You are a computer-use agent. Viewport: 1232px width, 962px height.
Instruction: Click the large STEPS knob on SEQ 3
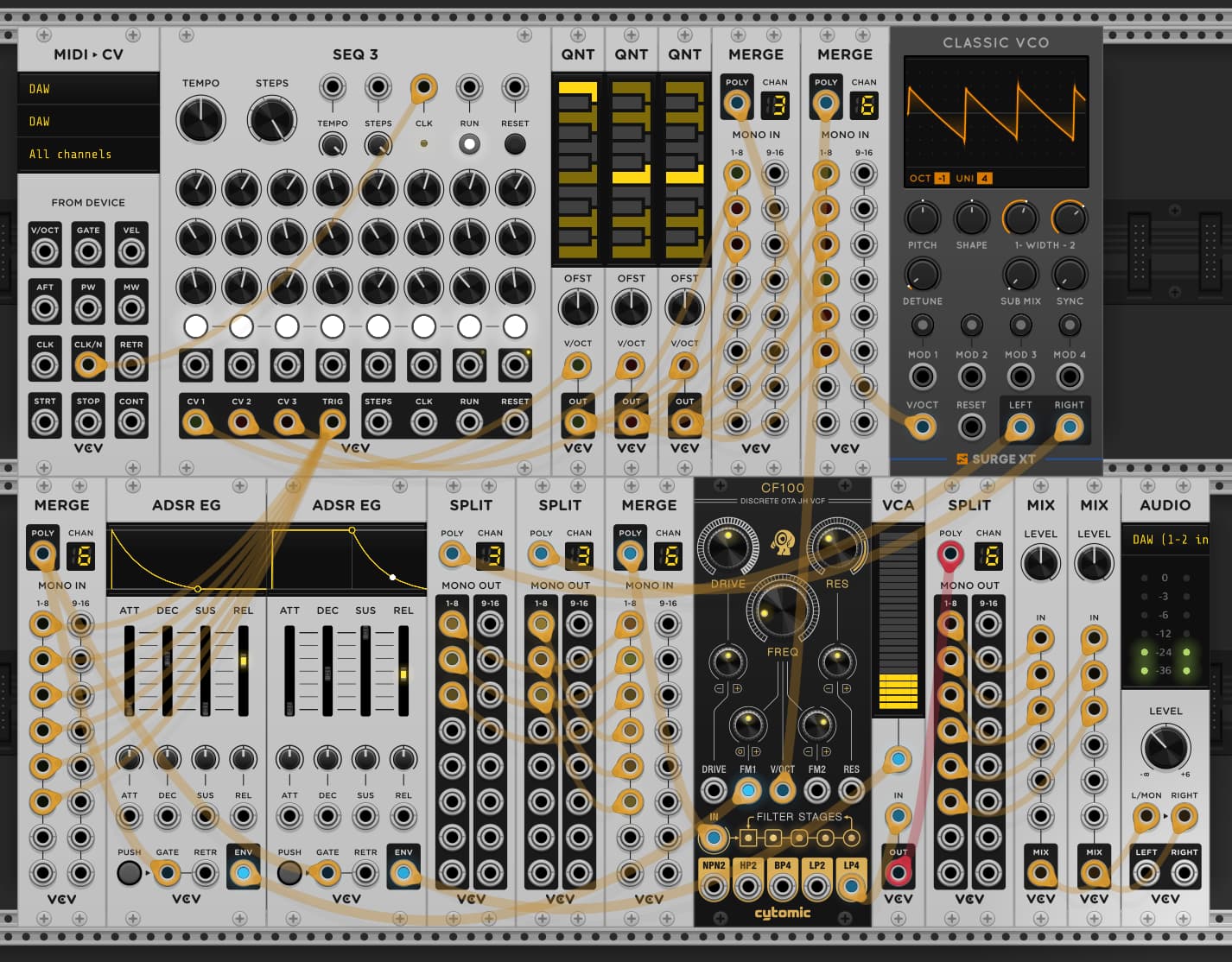point(272,120)
